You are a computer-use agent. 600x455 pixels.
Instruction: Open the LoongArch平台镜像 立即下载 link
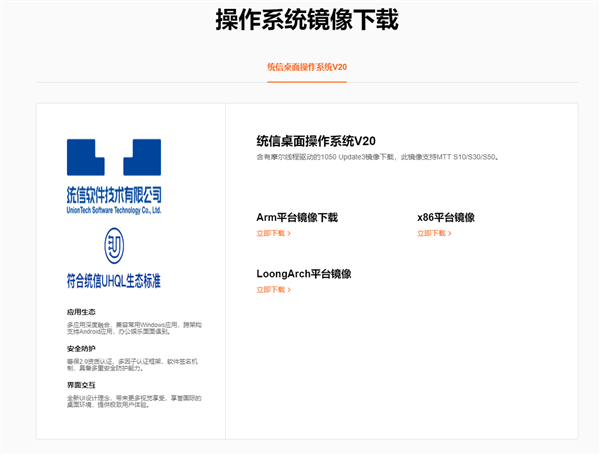[x=274, y=290]
